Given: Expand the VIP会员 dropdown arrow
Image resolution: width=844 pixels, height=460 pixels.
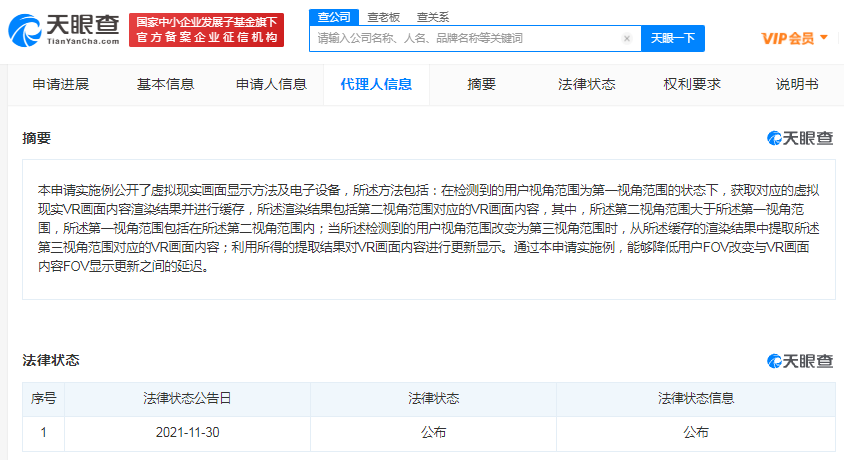Looking at the screenshot, I should [824, 37].
